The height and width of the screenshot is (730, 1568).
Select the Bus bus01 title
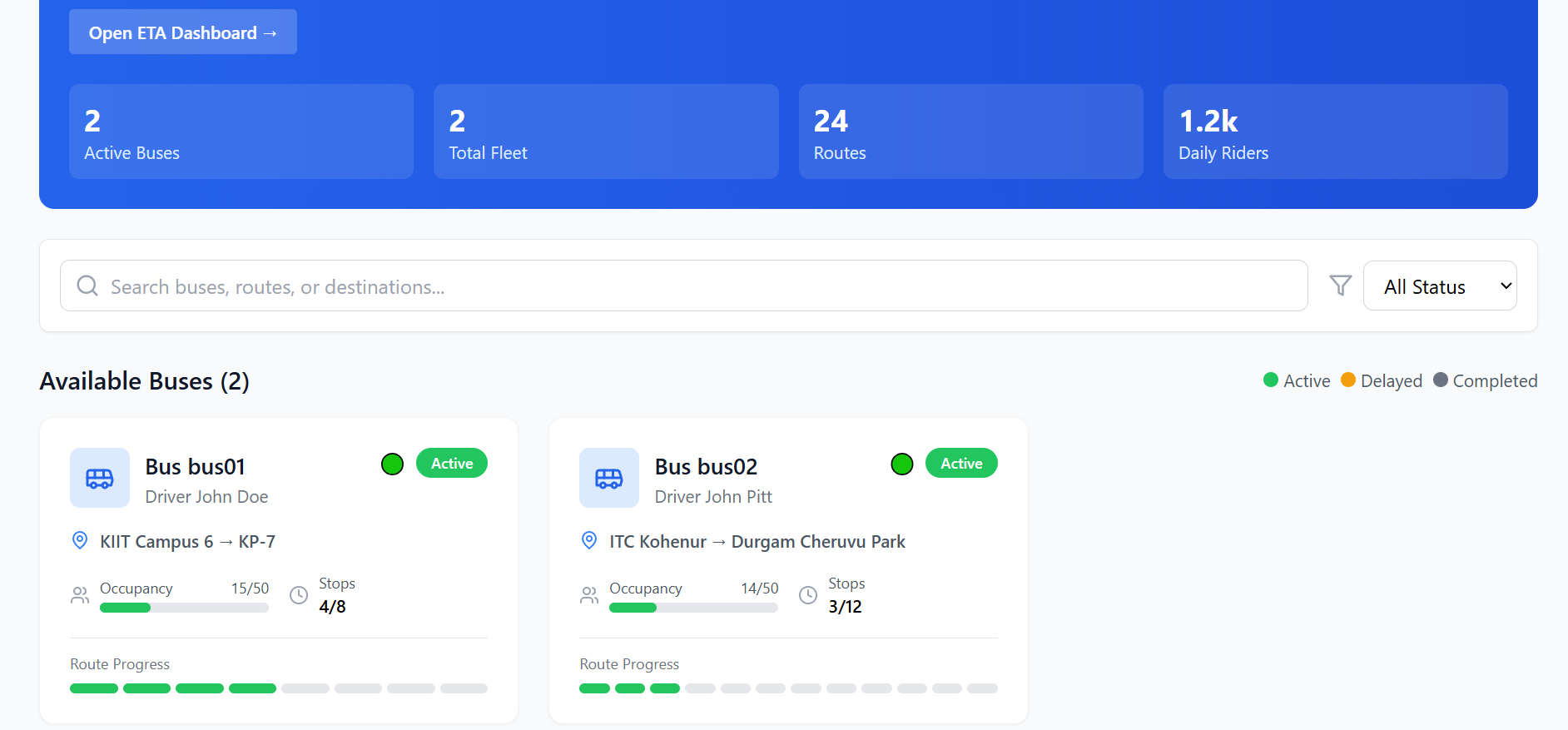[x=195, y=466]
